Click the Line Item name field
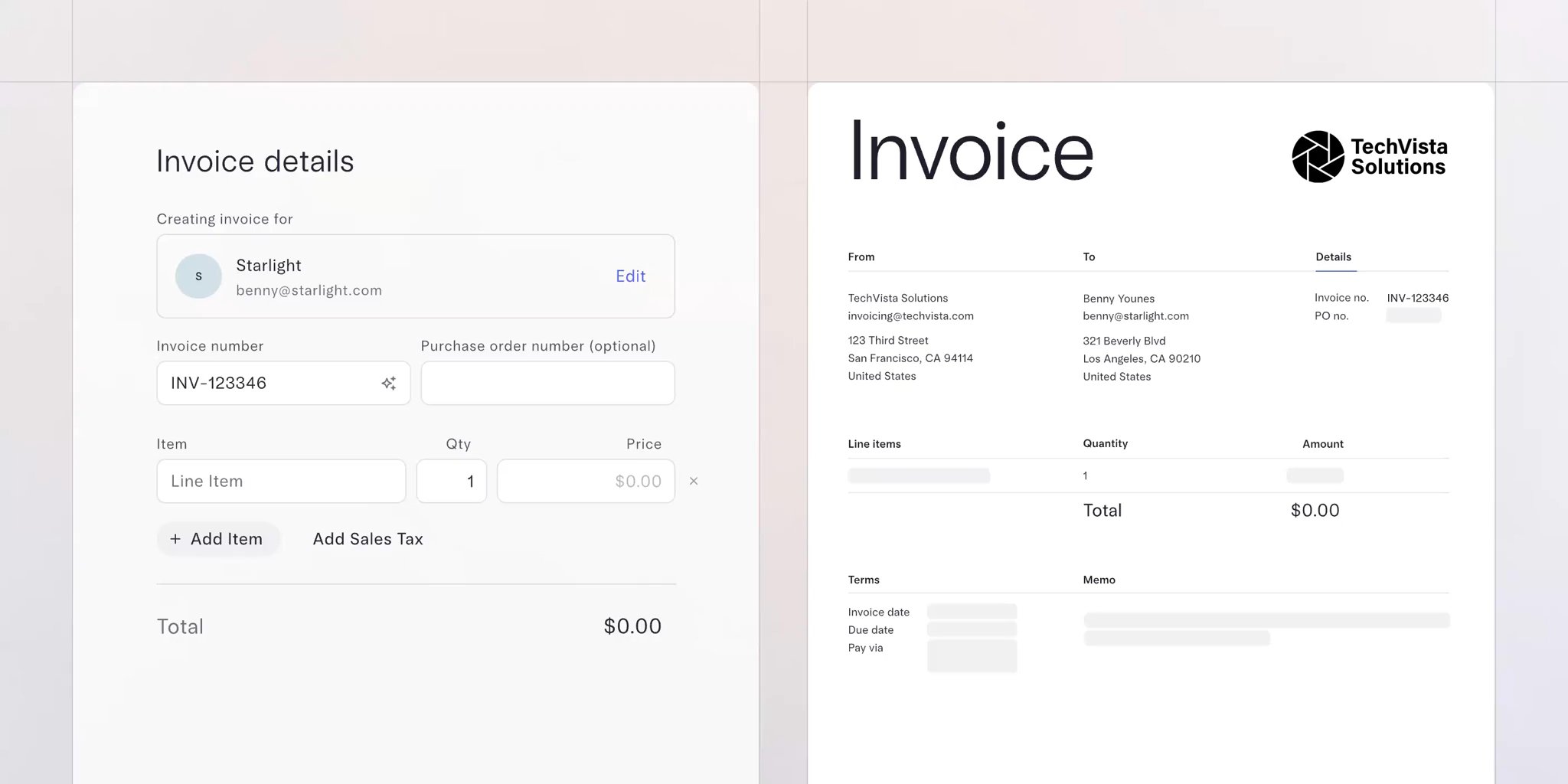Image resolution: width=1568 pixels, height=784 pixels. (281, 481)
